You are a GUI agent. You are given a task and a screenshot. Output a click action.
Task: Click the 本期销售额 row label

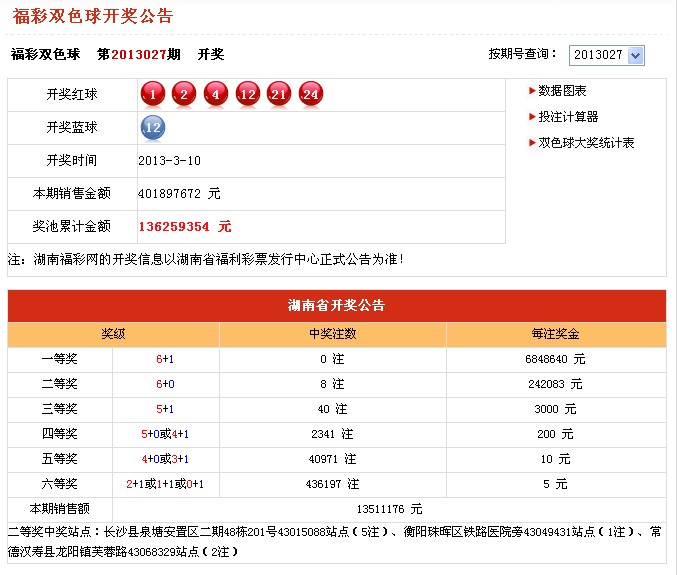pos(60,509)
